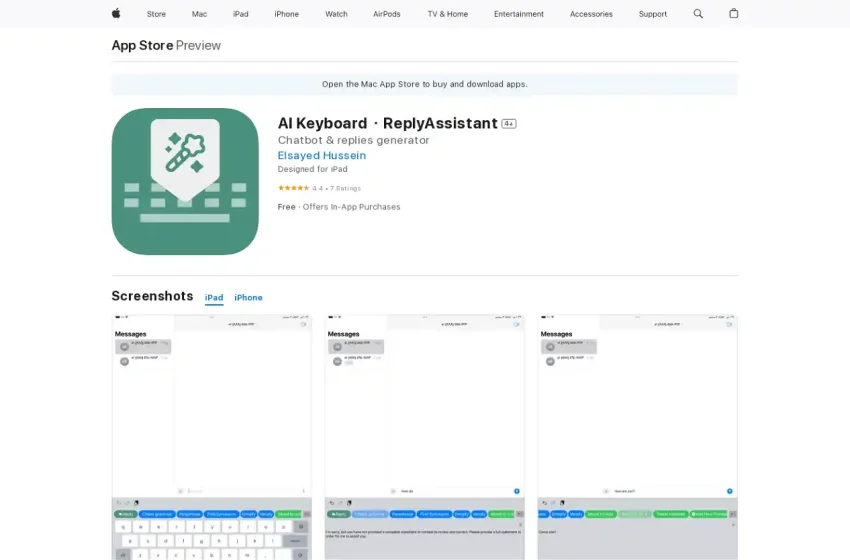
Task: Open the shopping bag icon
Action: (x=733, y=13)
